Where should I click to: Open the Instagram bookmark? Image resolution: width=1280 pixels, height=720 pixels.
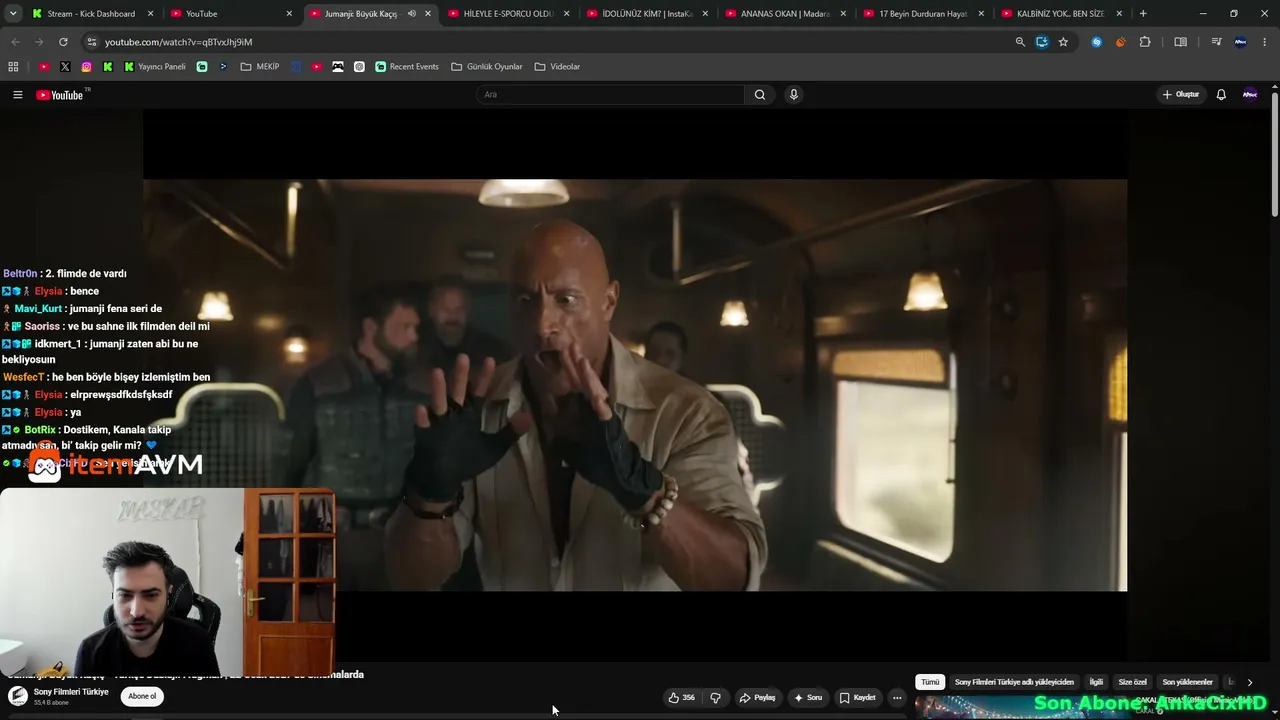87,67
